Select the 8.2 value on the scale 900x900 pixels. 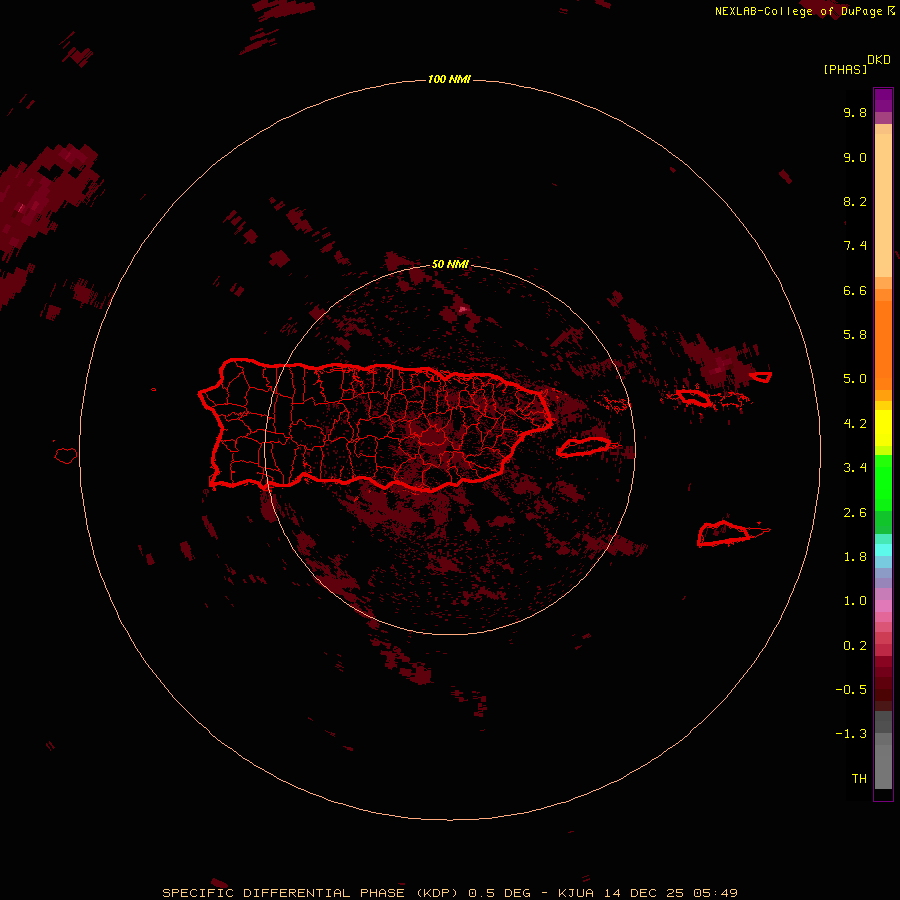click(x=855, y=201)
